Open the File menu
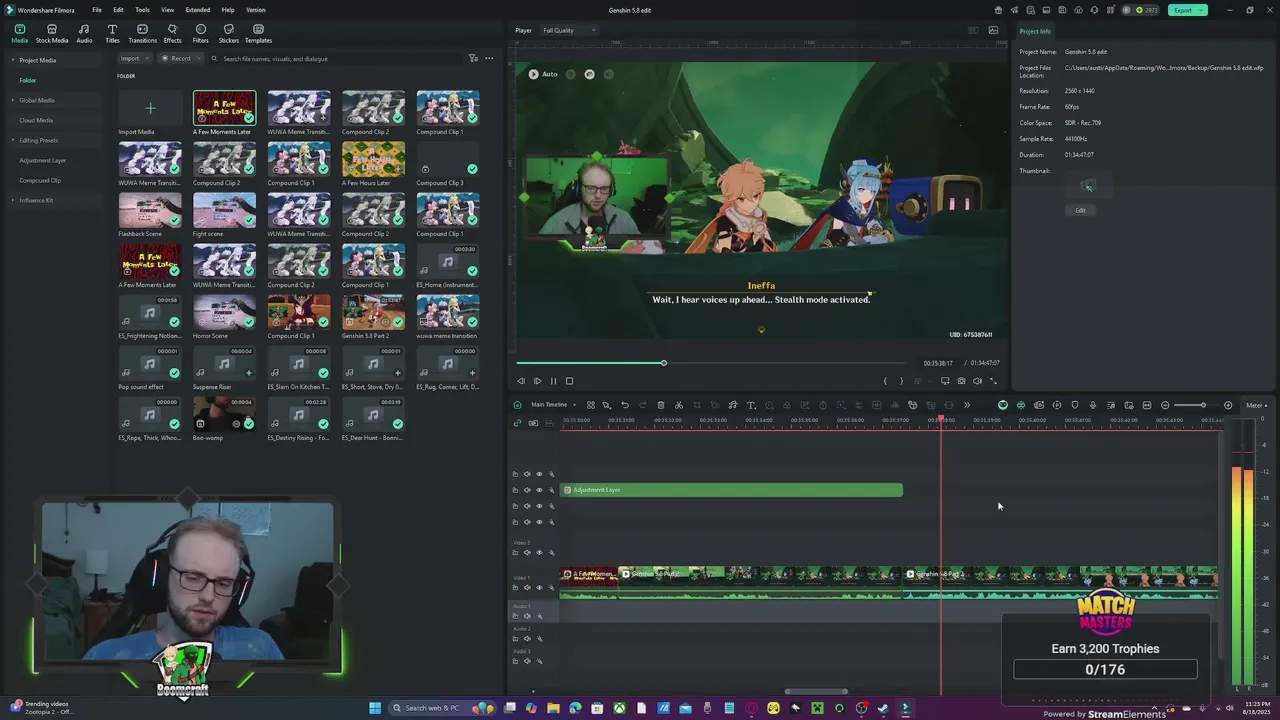 coord(97,10)
